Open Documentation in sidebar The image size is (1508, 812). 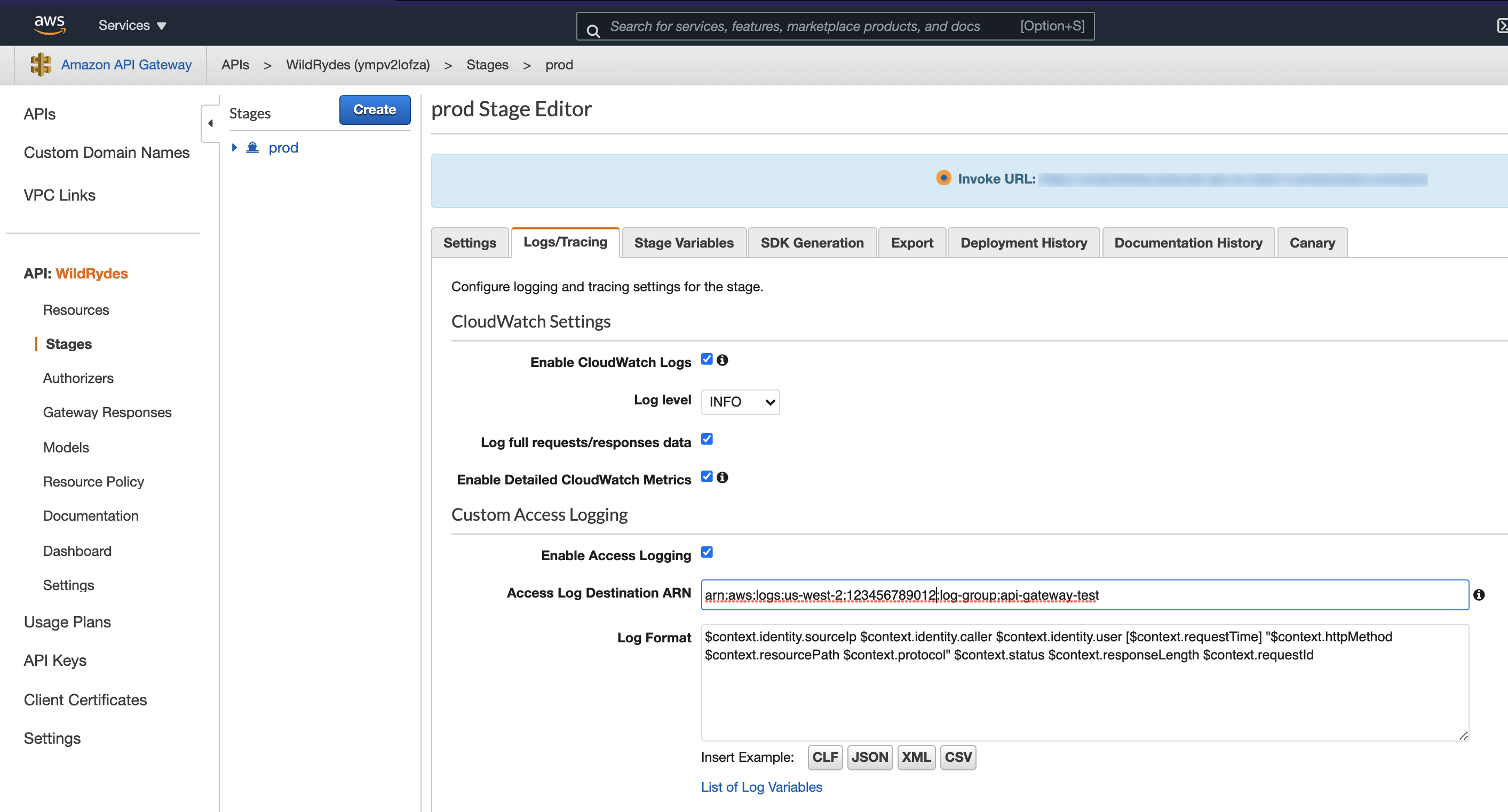(x=91, y=516)
